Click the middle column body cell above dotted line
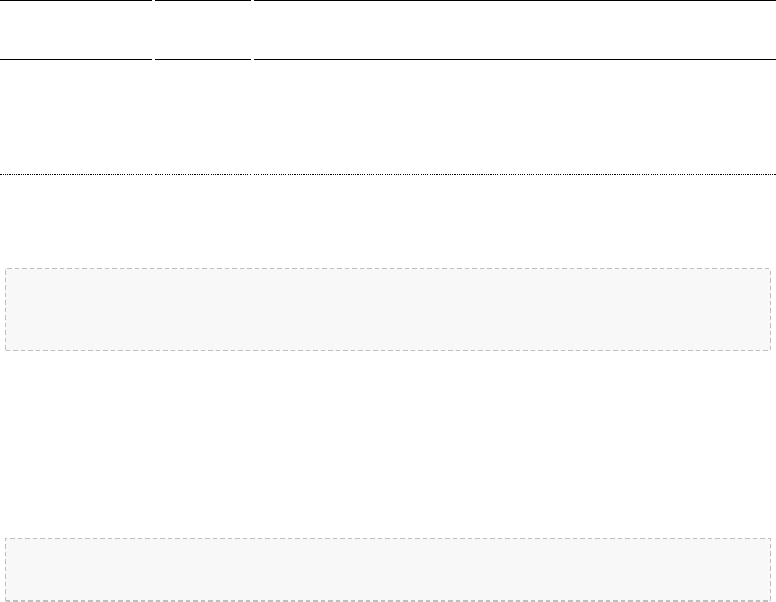Image resolution: width=776 pixels, height=602 pixels. (203, 117)
